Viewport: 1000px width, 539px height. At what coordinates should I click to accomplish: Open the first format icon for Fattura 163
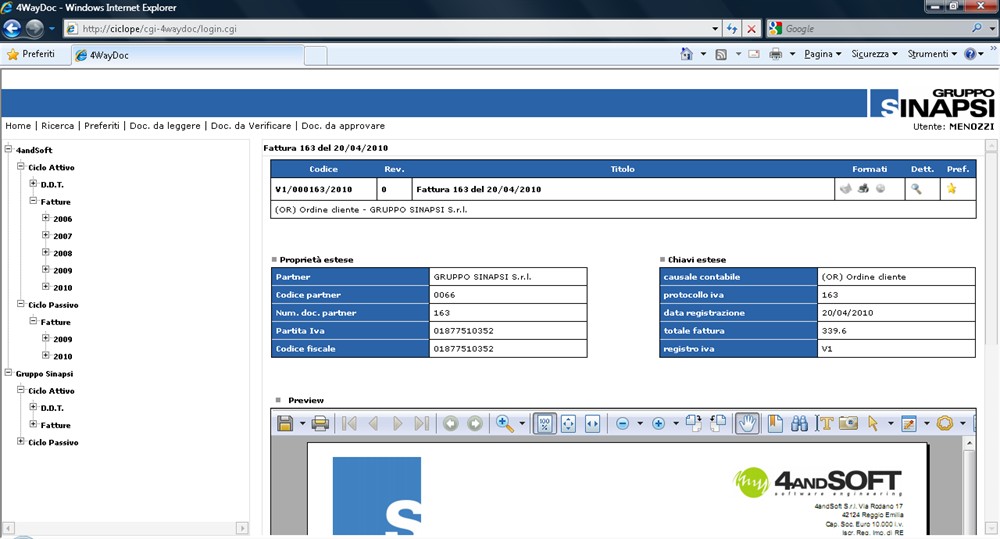(x=846, y=189)
